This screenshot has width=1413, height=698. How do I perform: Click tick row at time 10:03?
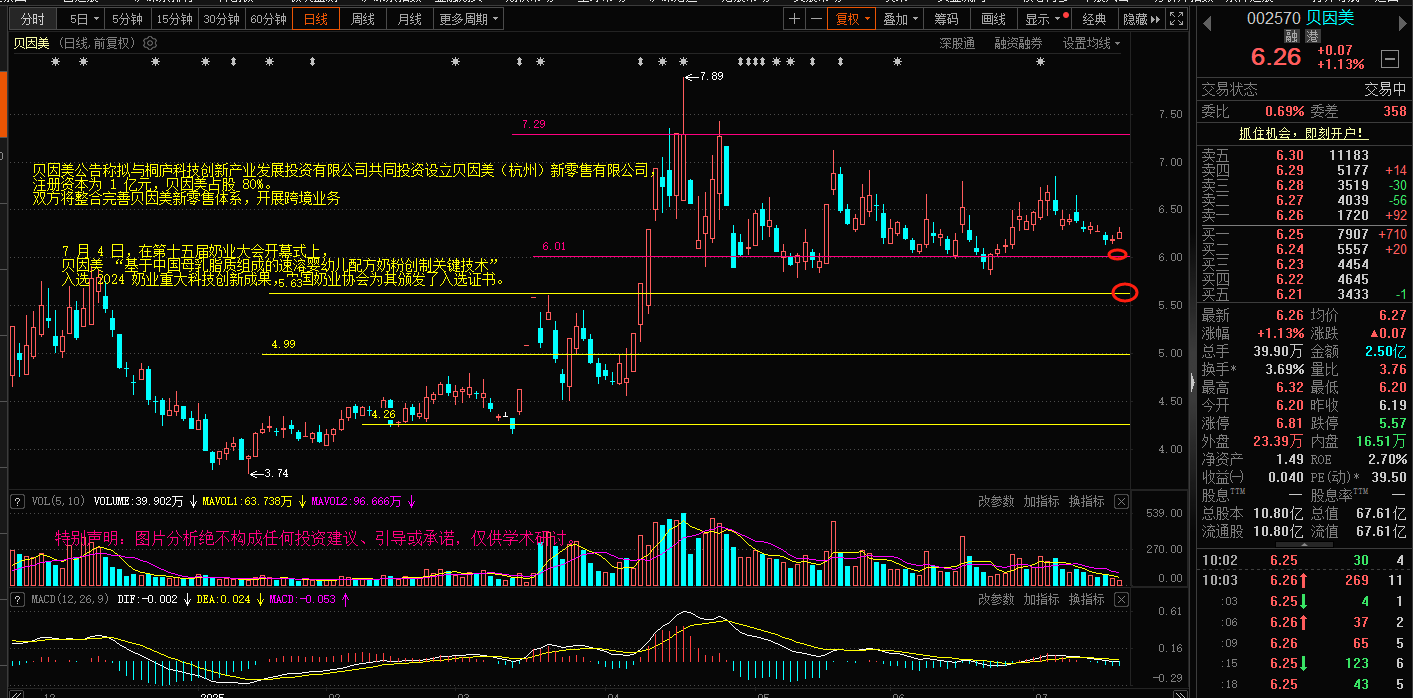[1304, 580]
